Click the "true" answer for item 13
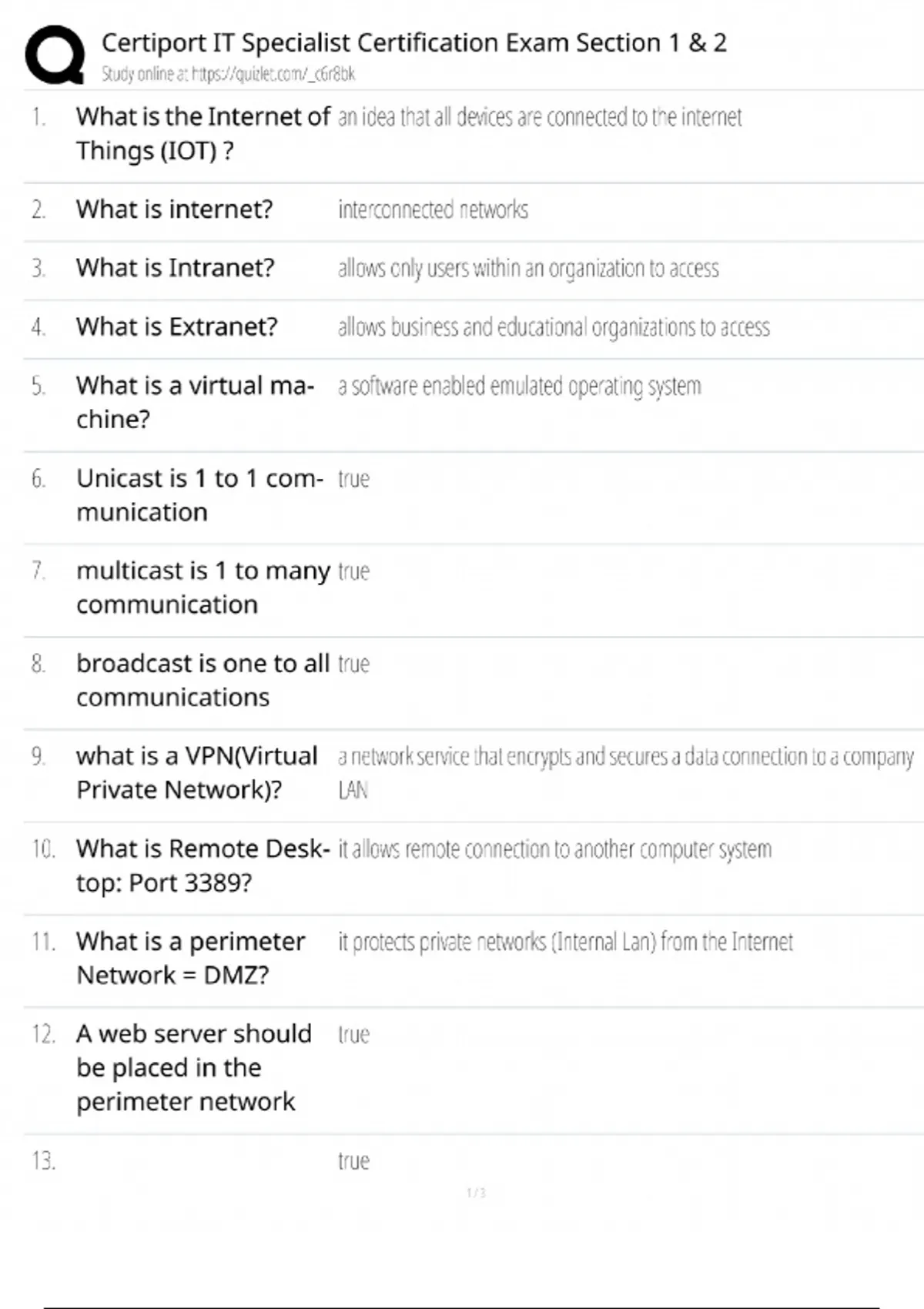 353,1161
